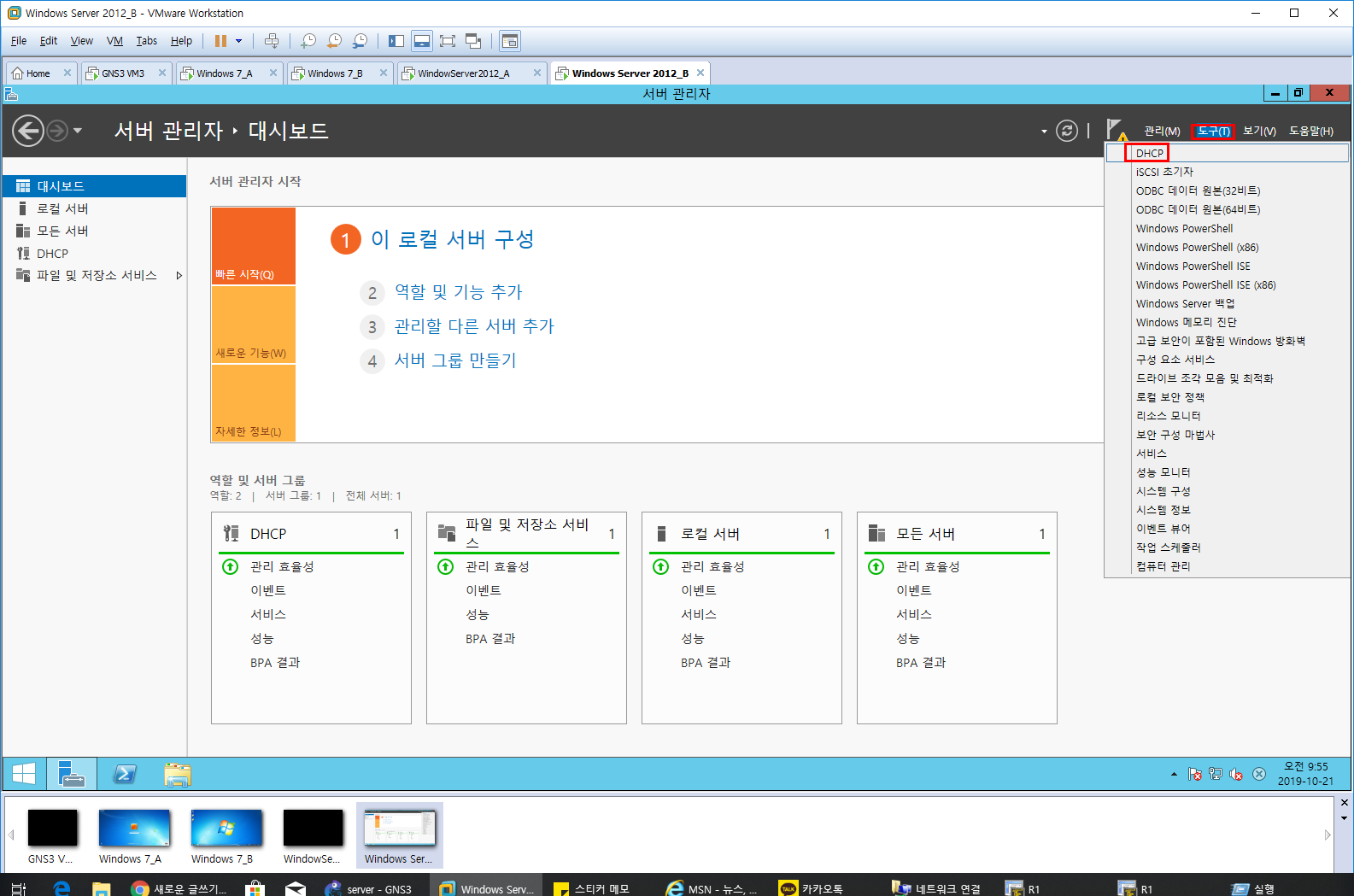The height and width of the screenshot is (896, 1354).
Task: Switch to Windows 7_B tab
Action: 337,73
